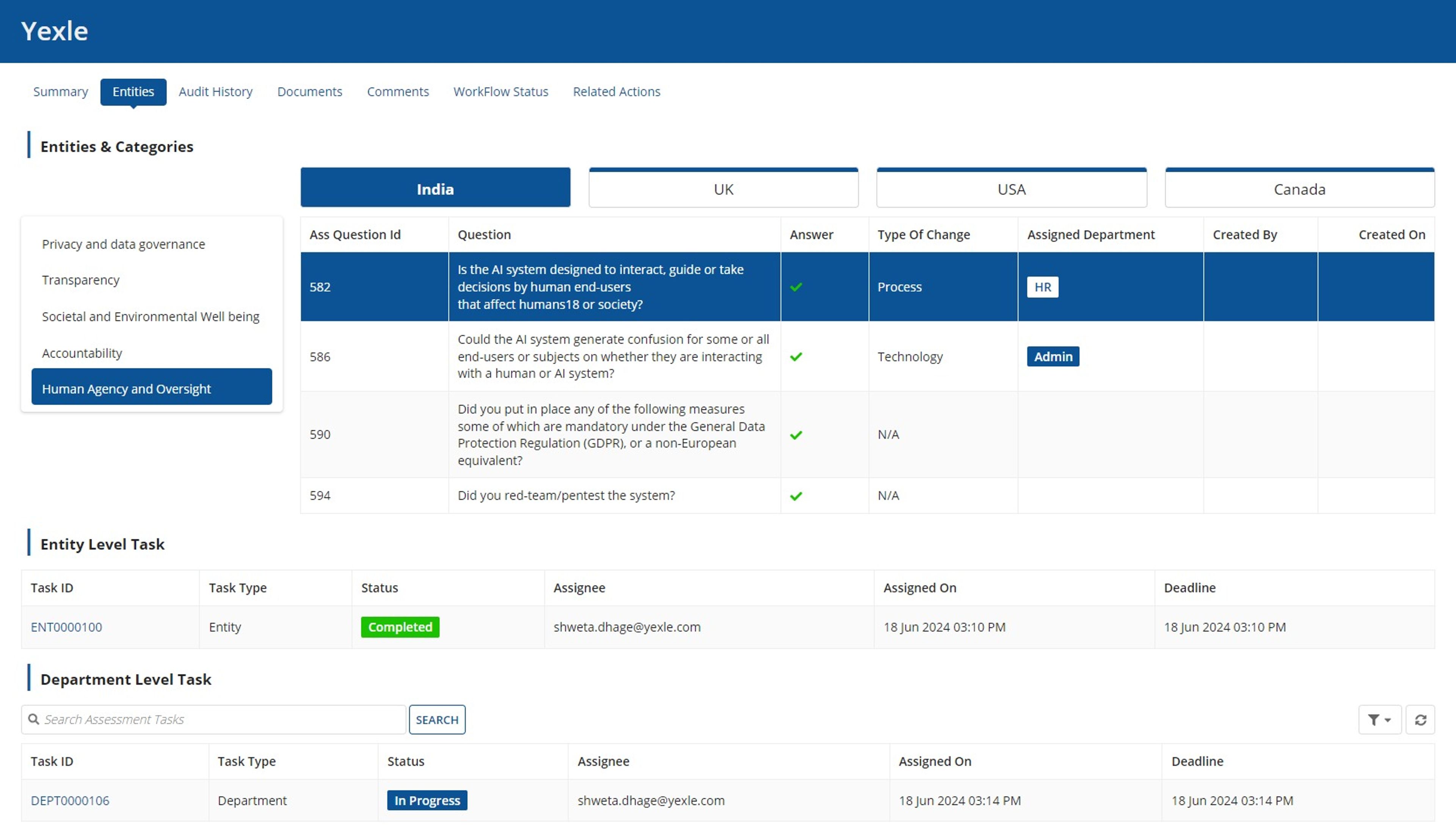Open the filter dropdown for department tasks
The height and width of the screenshot is (837, 1456).
pos(1379,720)
